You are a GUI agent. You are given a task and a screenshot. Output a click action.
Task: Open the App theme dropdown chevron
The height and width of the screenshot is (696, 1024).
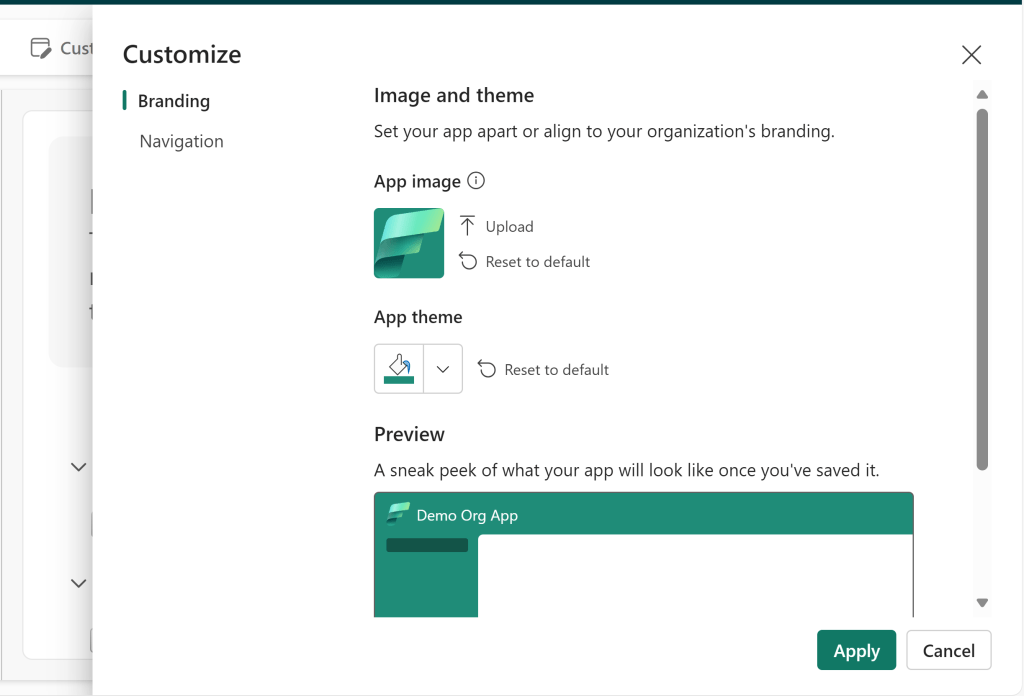(x=443, y=369)
